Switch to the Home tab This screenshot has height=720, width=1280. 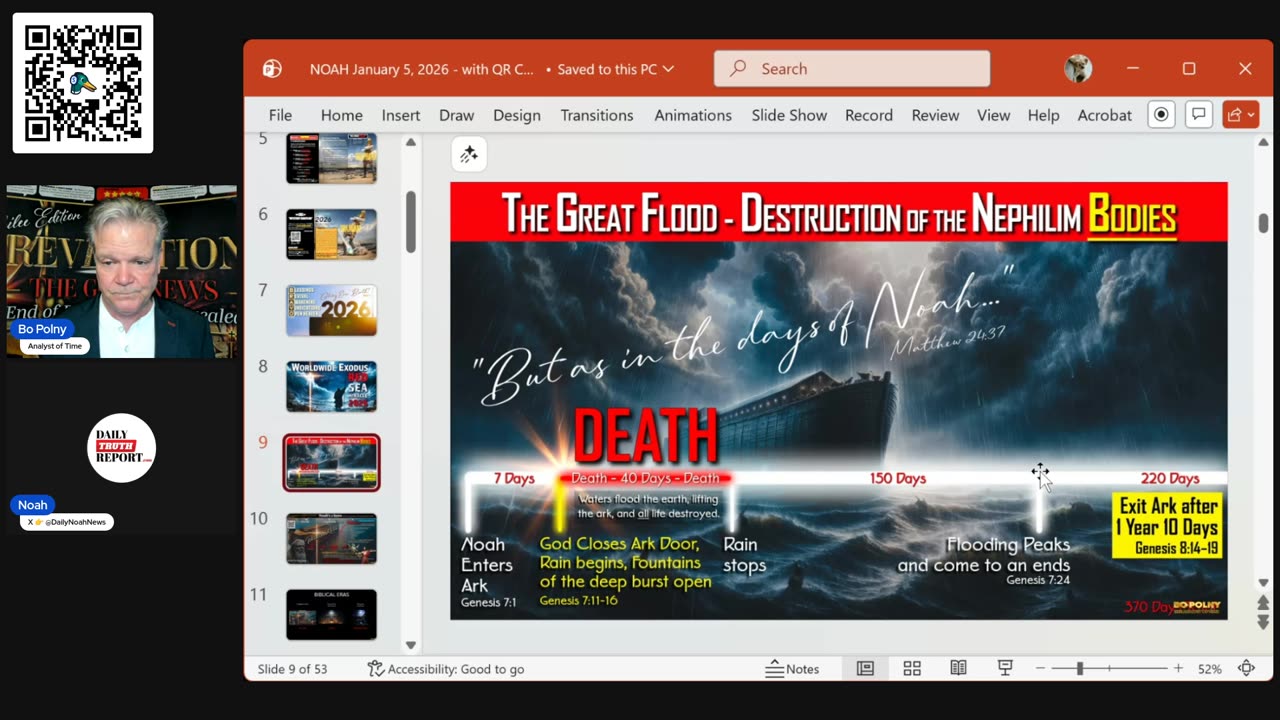[342, 115]
